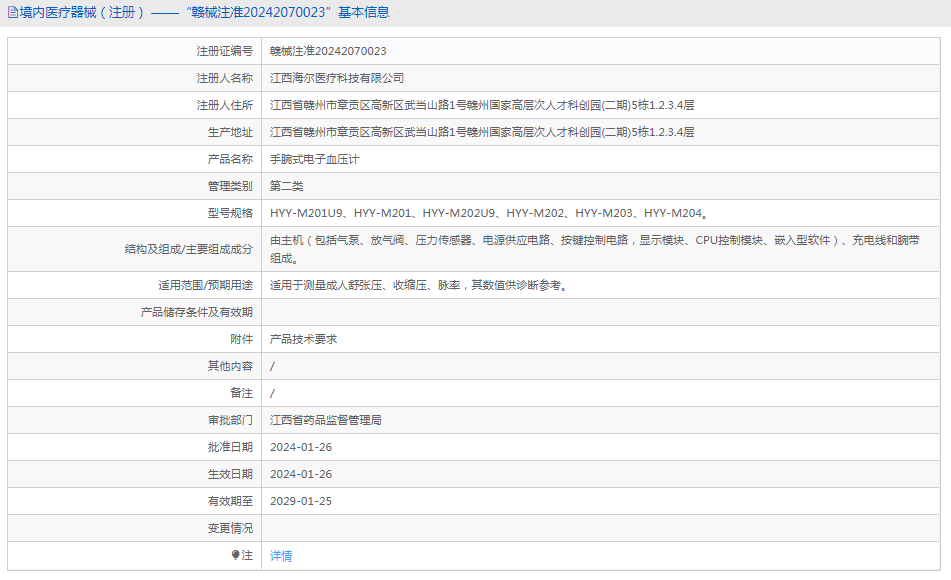
Task: Click the page title 境内医疗器械（注册）基本信息
Action: click(204, 12)
